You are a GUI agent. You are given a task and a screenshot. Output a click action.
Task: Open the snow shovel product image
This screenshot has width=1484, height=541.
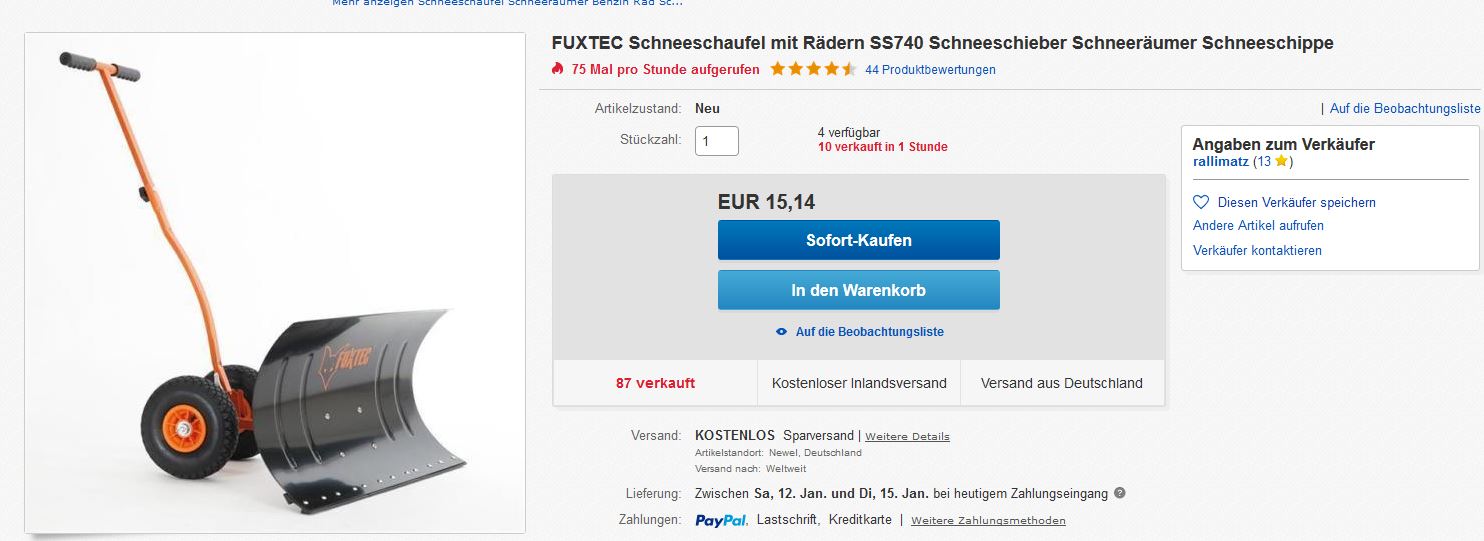point(275,283)
